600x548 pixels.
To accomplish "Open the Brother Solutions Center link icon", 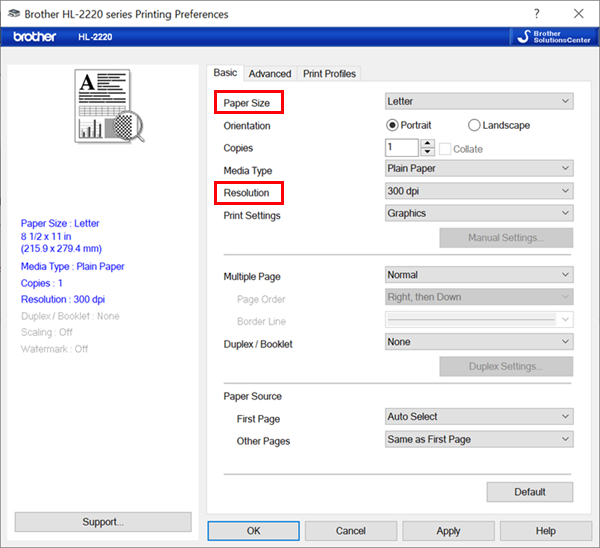I will click(x=553, y=37).
